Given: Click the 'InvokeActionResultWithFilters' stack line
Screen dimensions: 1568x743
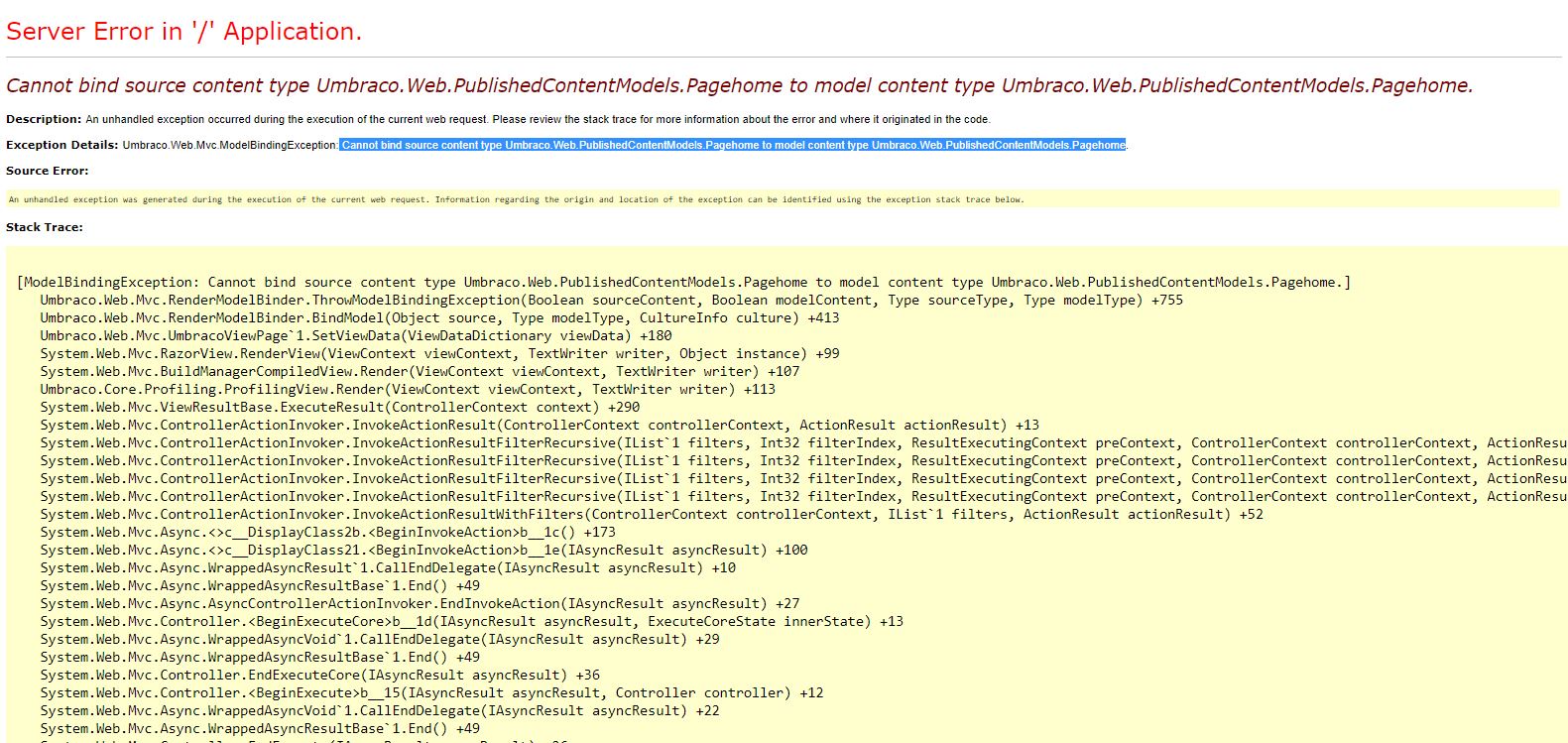Looking at the screenshot, I should click(x=652, y=515).
